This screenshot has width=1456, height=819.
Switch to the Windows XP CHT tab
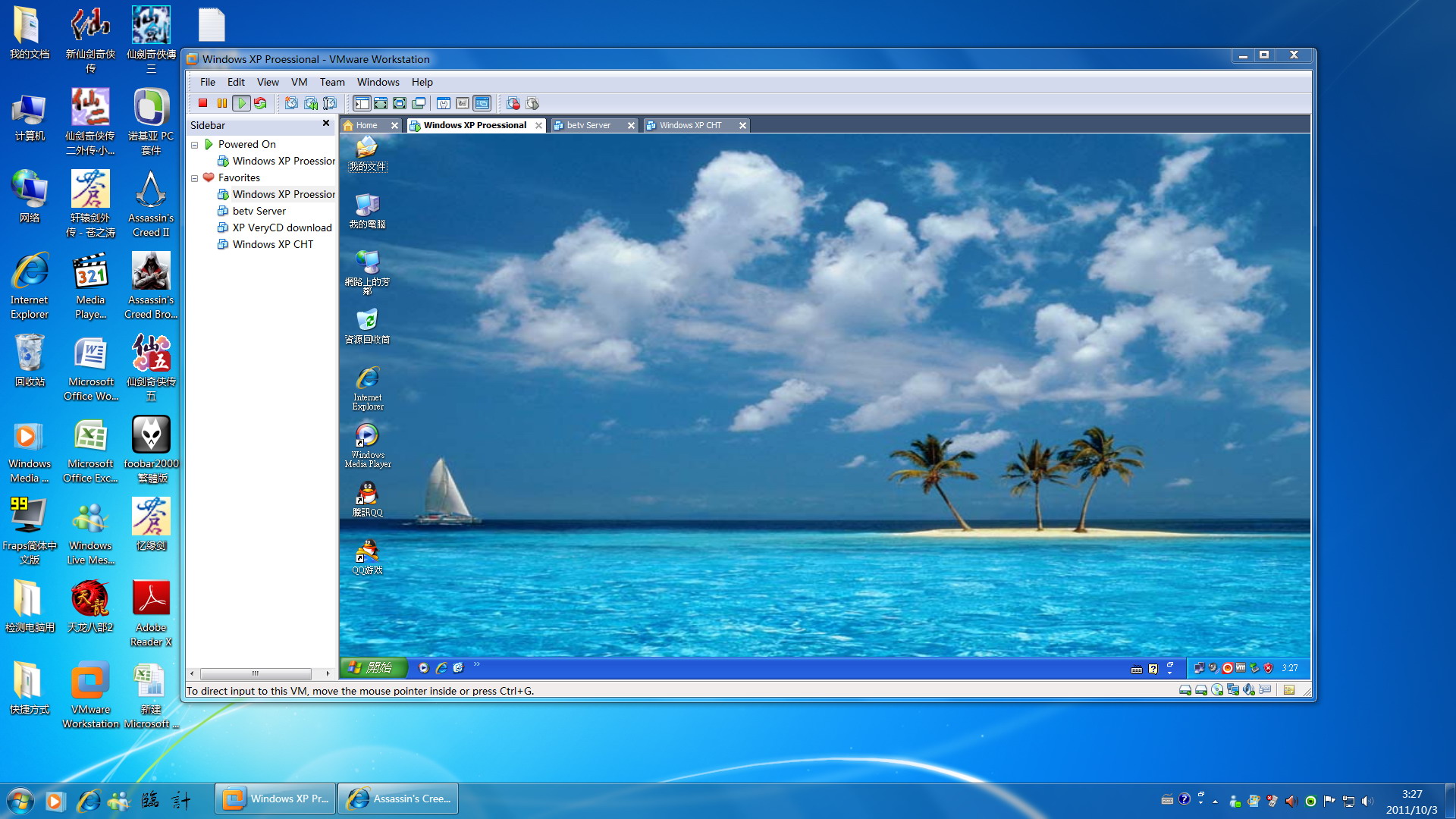[690, 125]
